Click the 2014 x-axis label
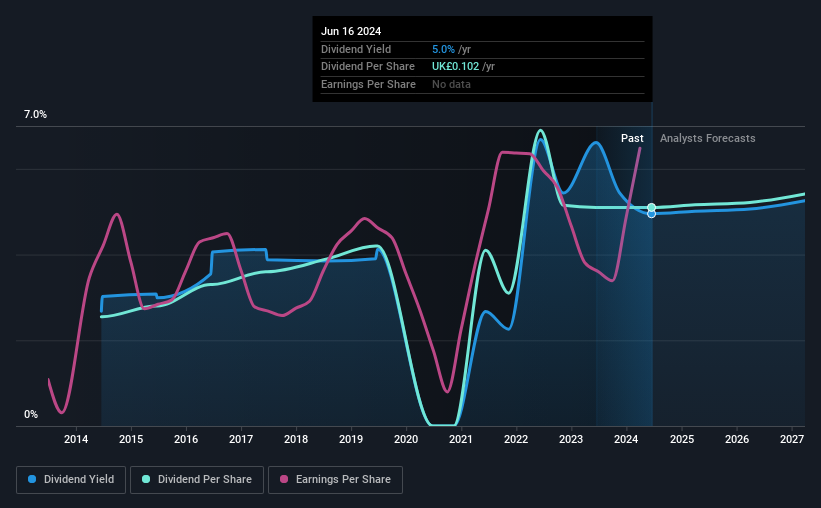 click(76, 439)
